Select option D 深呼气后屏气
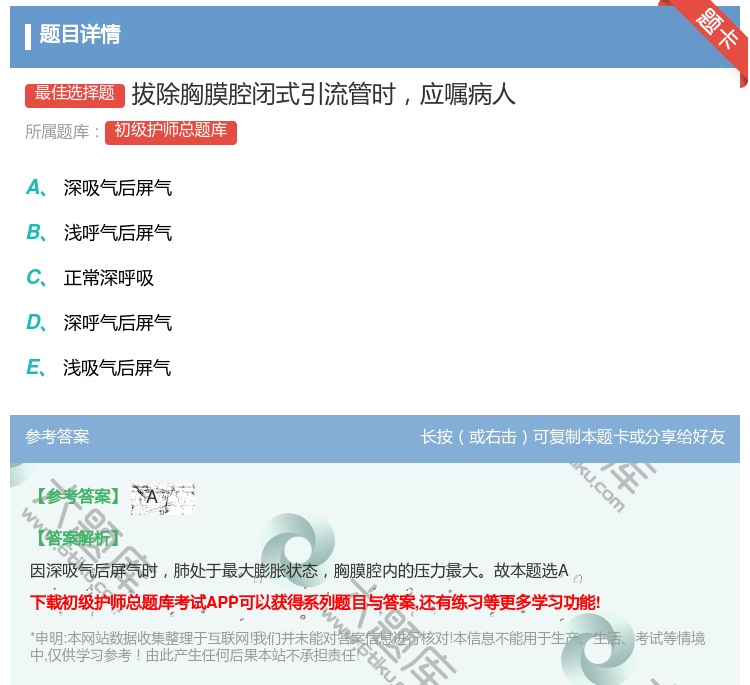750x685 pixels. coord(99,322)
